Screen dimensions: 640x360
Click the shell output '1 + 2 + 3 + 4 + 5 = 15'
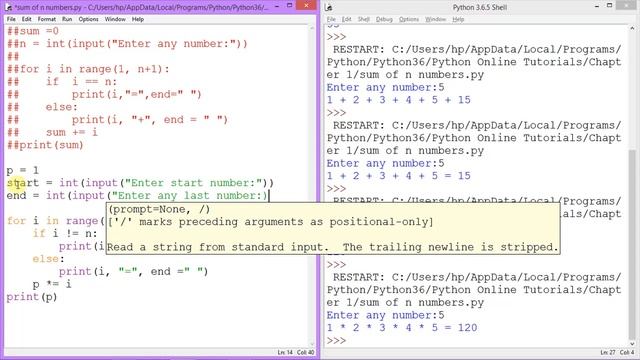(398, 176)
